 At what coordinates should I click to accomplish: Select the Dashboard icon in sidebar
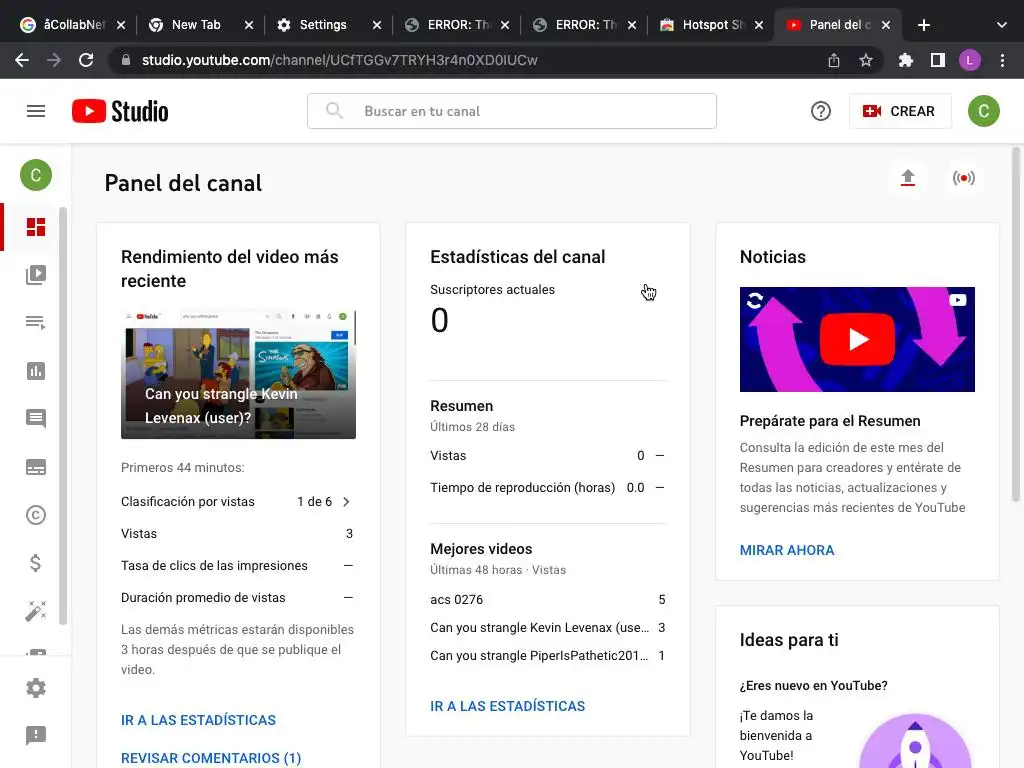click(36, 227)
